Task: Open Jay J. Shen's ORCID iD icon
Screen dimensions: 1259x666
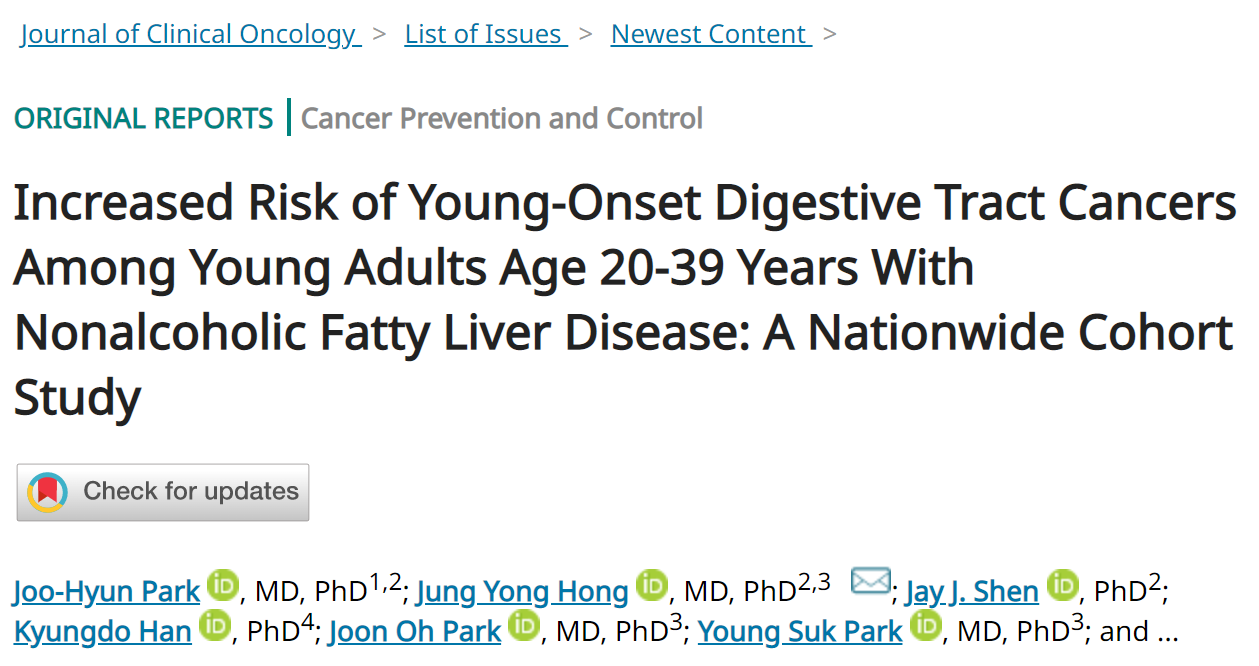Action: click(x=1062, y=586)
